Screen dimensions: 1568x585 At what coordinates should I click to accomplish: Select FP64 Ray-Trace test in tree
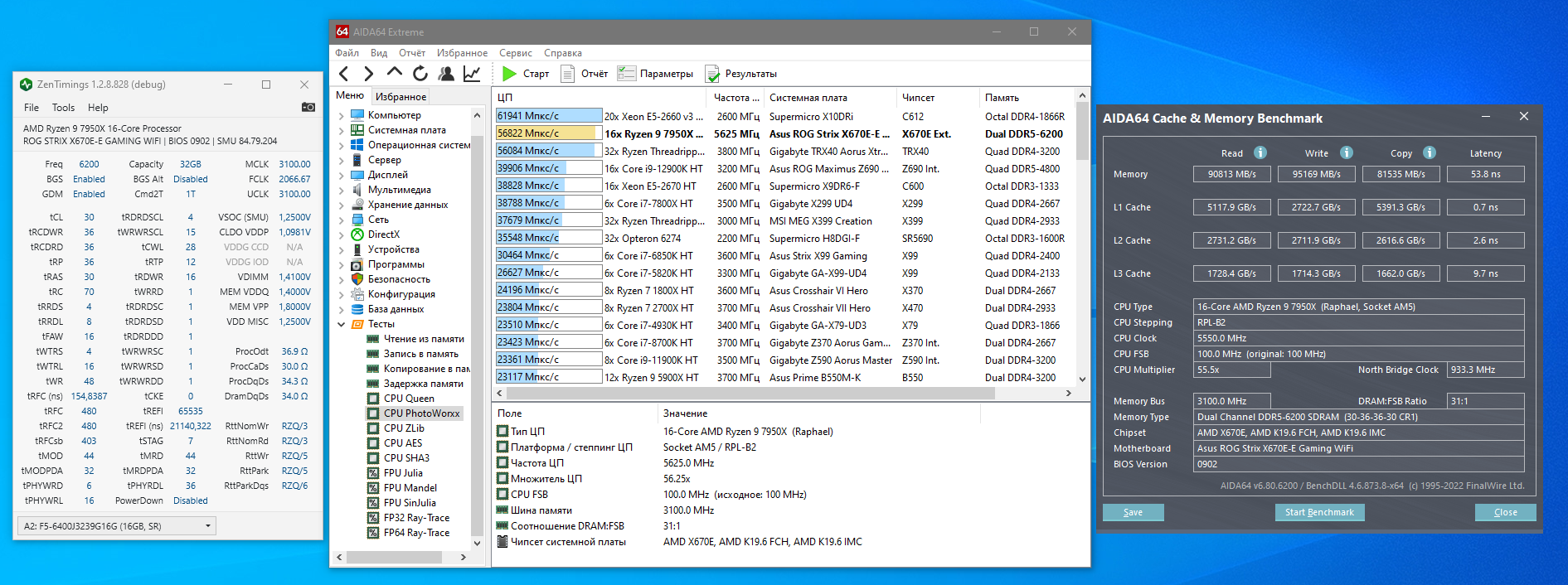[416, 533]
